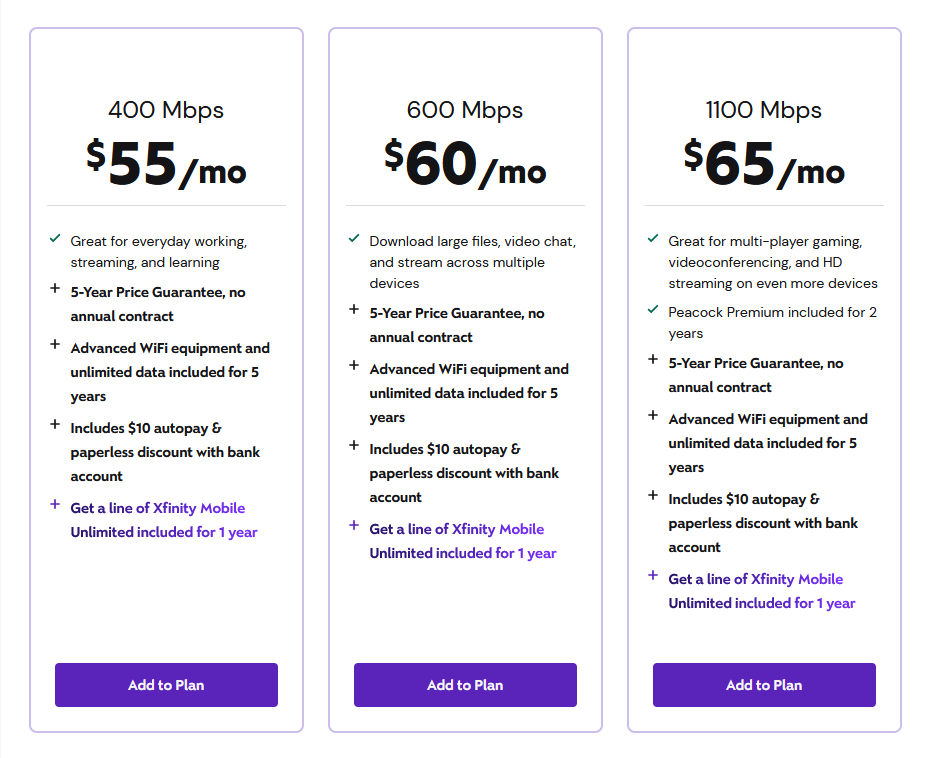Screen dimensions: 936x758
Task: Click the plus icon beside Advanced WiFi equipment in the 1100 Mbps plan
Action: coord(653,415)
